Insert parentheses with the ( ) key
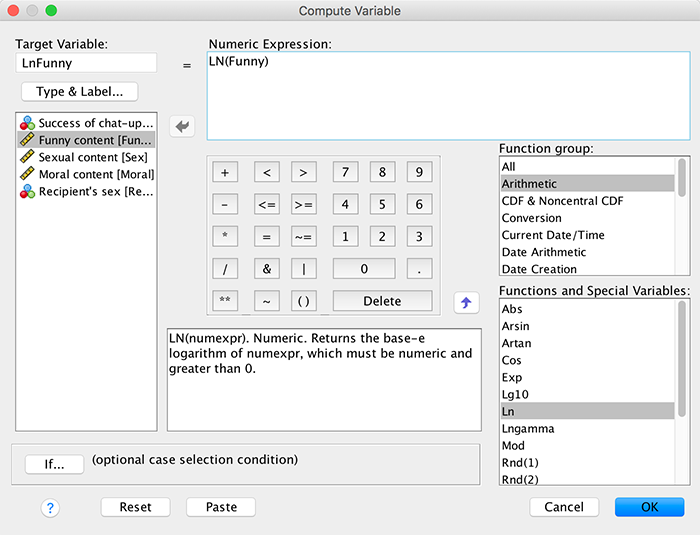The image size is (700, 535). 304,301
